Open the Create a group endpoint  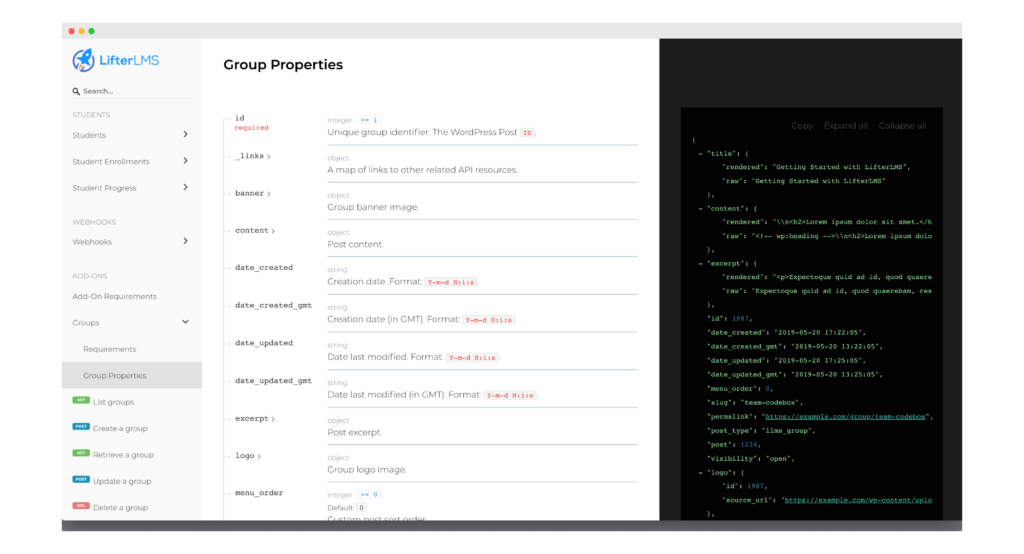(x=120, y=429)
